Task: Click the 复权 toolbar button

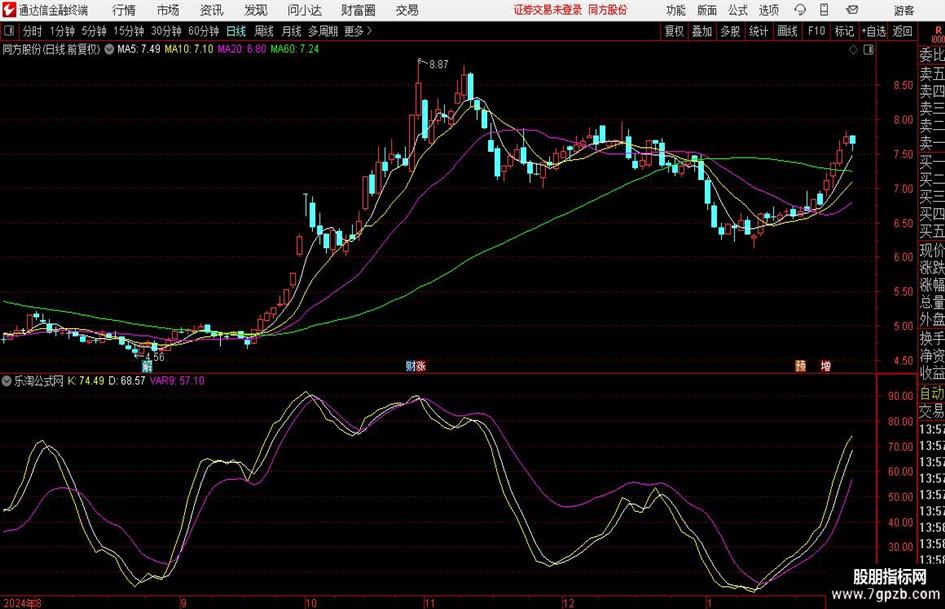Action: pyautogui.click(x=674, y=31)
